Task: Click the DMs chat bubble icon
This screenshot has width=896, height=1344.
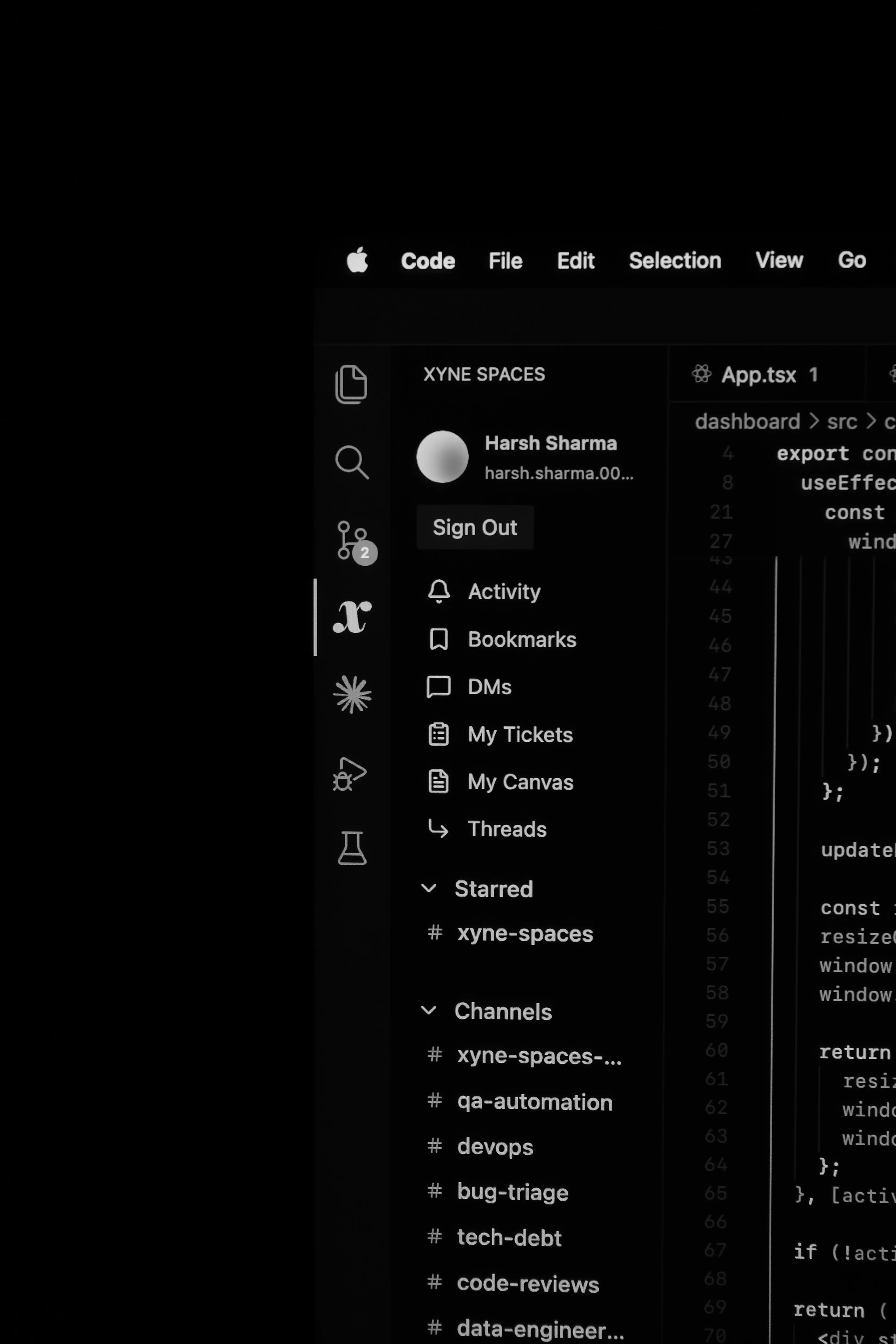Action: tap(439, 687)
